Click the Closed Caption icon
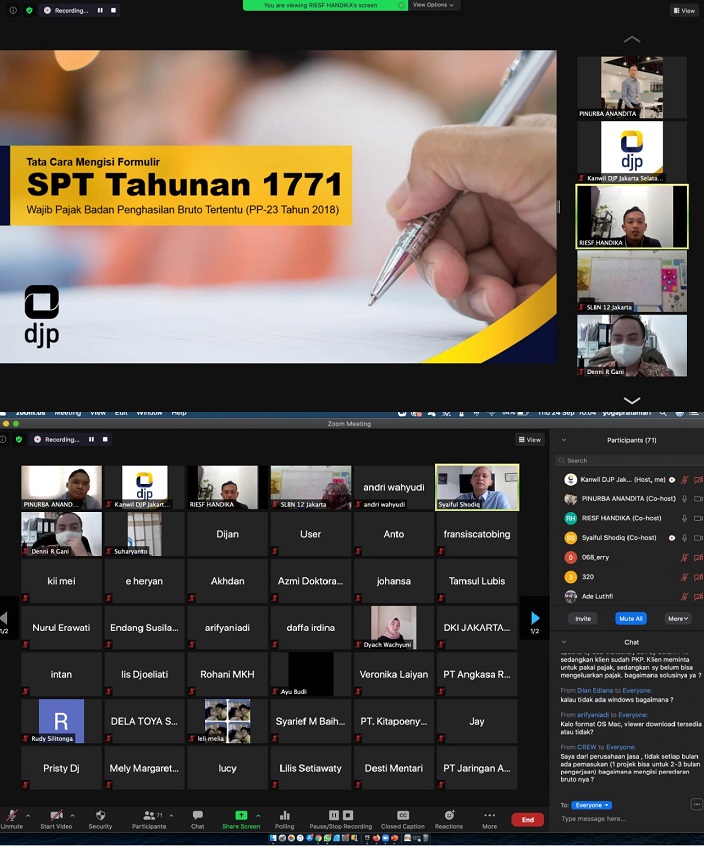 [x=403, y=815]
